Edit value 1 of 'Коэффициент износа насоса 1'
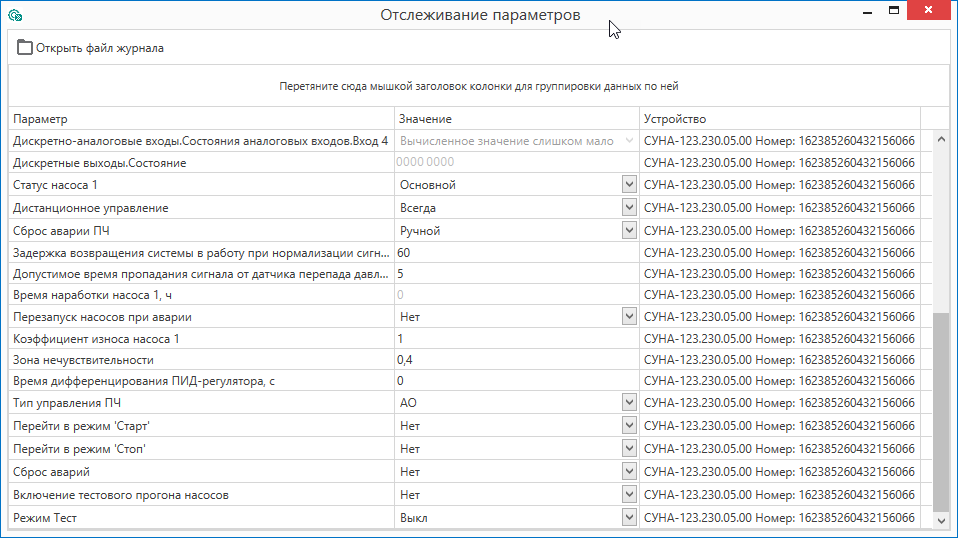 point(517,338)
